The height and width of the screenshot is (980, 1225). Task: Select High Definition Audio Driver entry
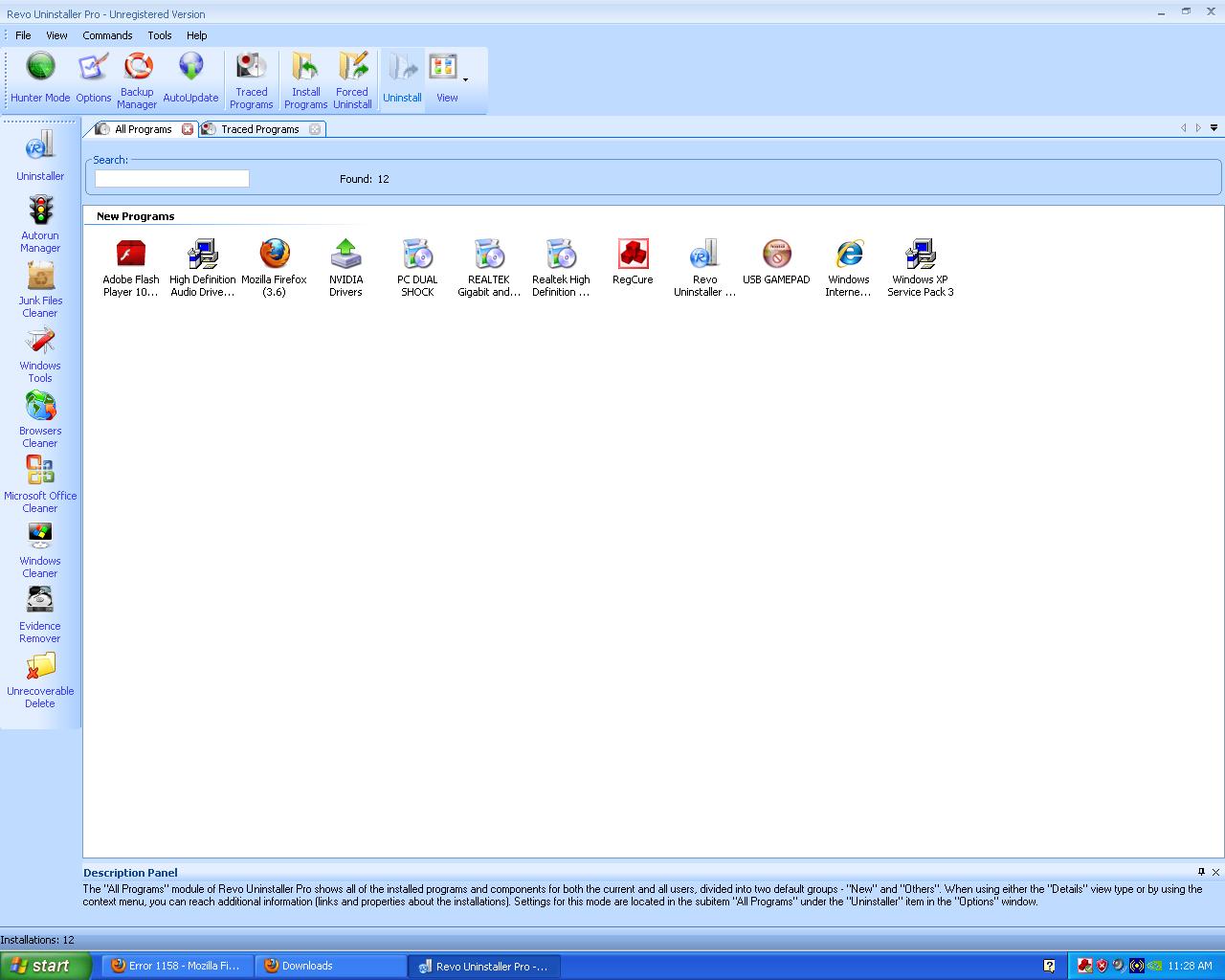pyautogui.click(x=203, y=268)
